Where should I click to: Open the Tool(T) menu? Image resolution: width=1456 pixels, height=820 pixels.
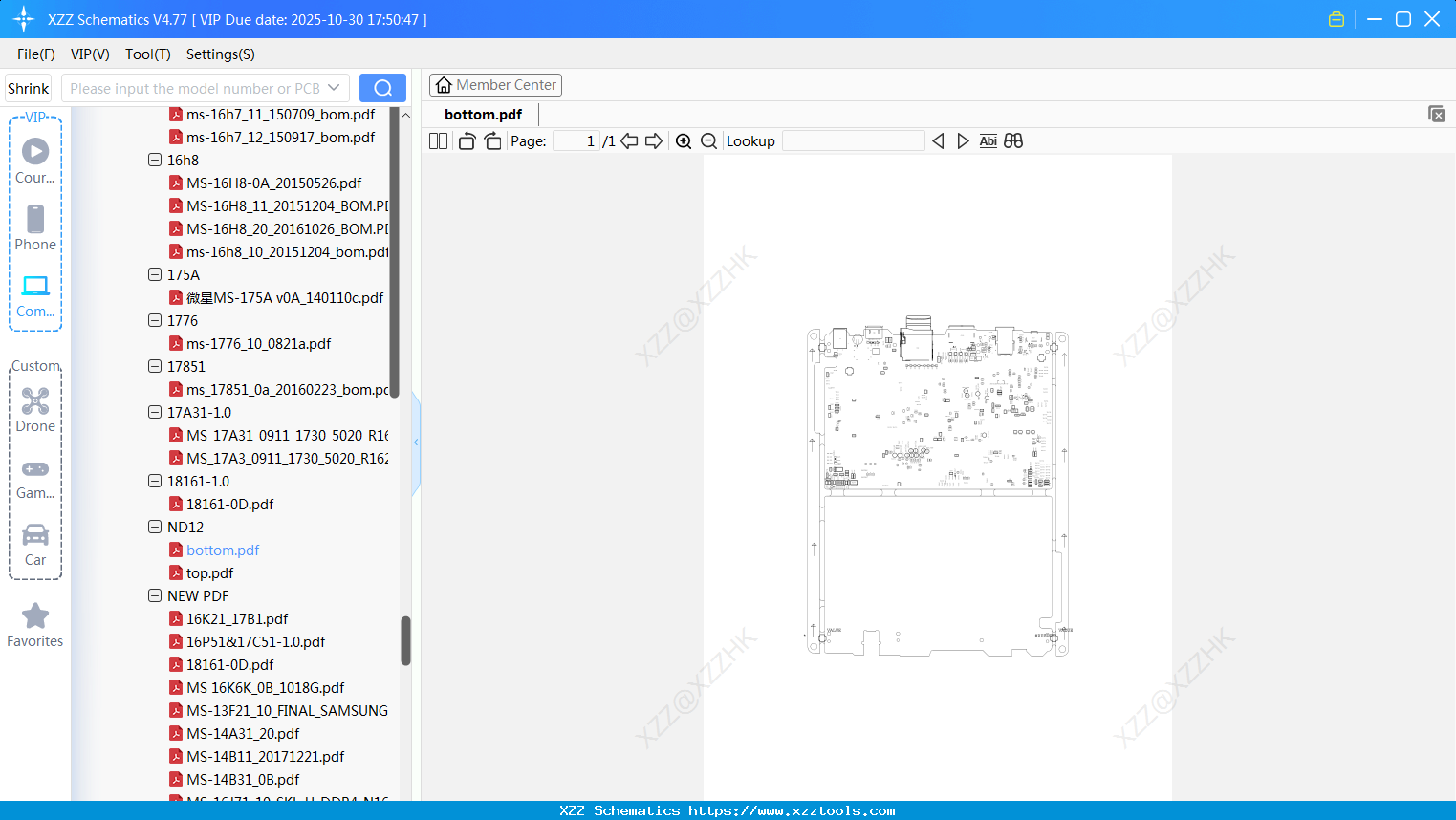148,54
